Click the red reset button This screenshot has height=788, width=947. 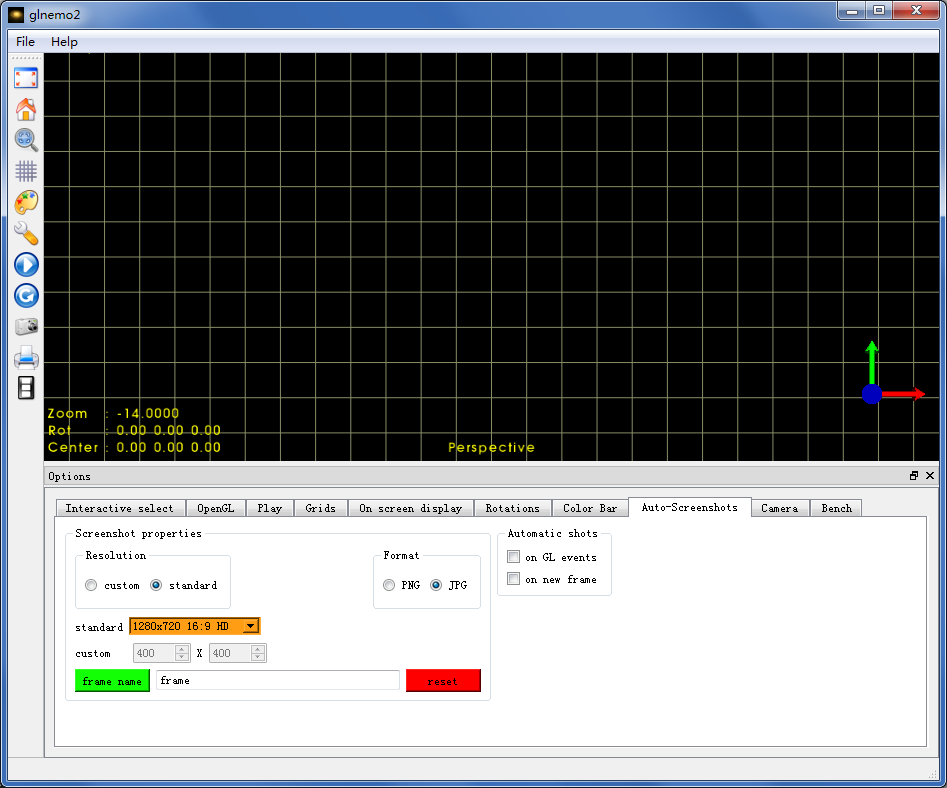click(443, 681)
